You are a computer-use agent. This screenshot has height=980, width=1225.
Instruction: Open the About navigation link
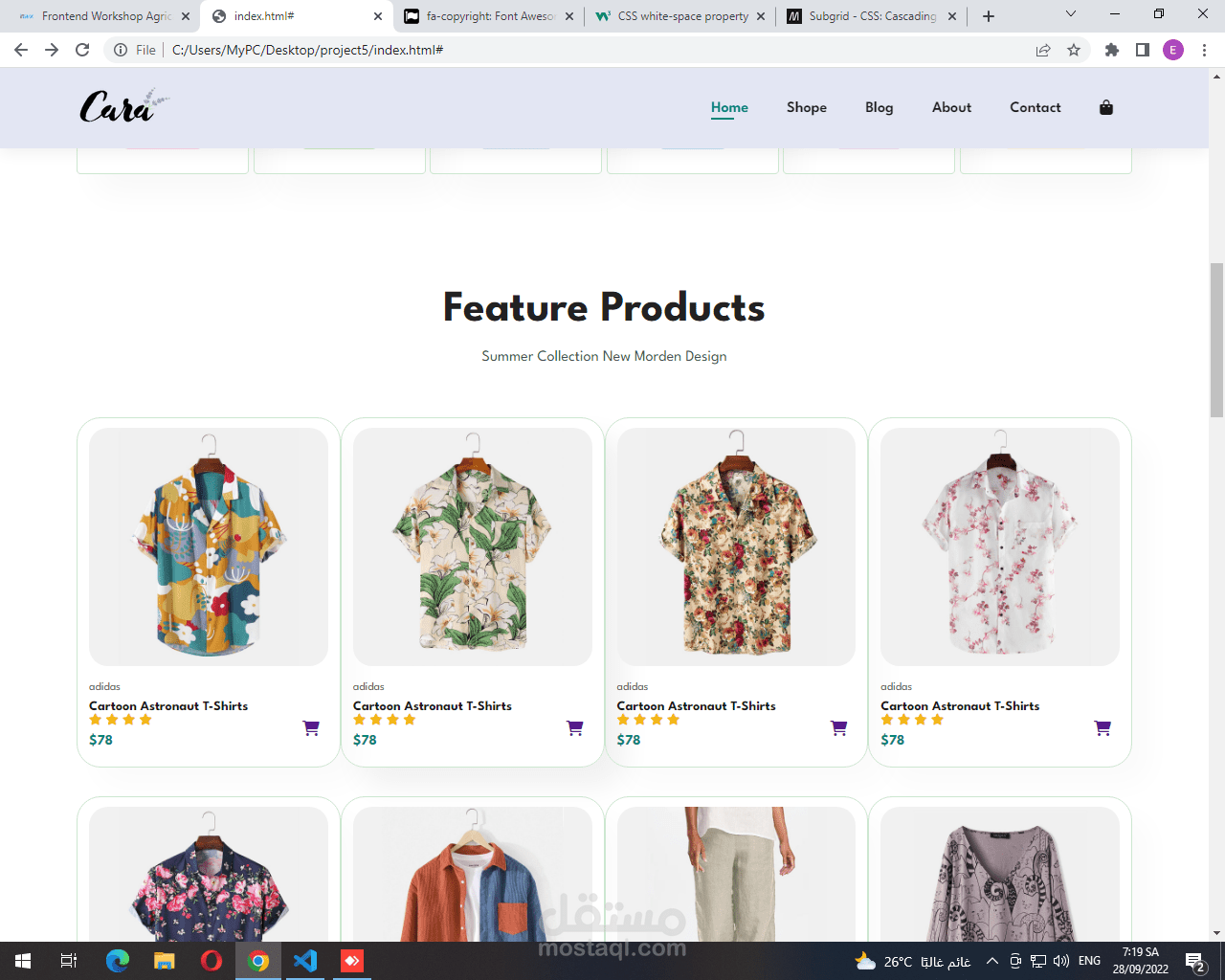click(x=951, y=107)
